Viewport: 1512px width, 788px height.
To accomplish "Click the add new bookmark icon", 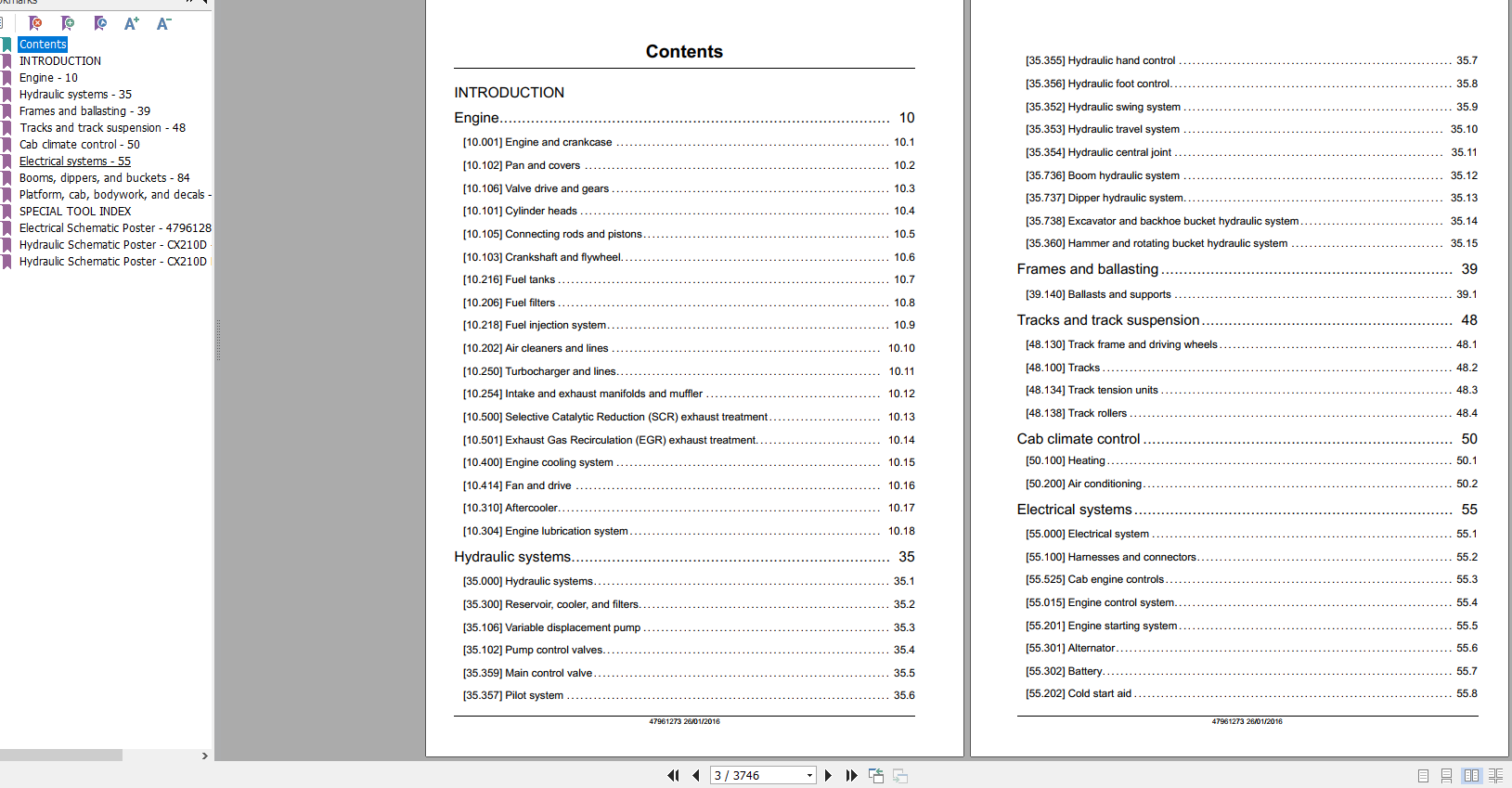I will [68, 23].
